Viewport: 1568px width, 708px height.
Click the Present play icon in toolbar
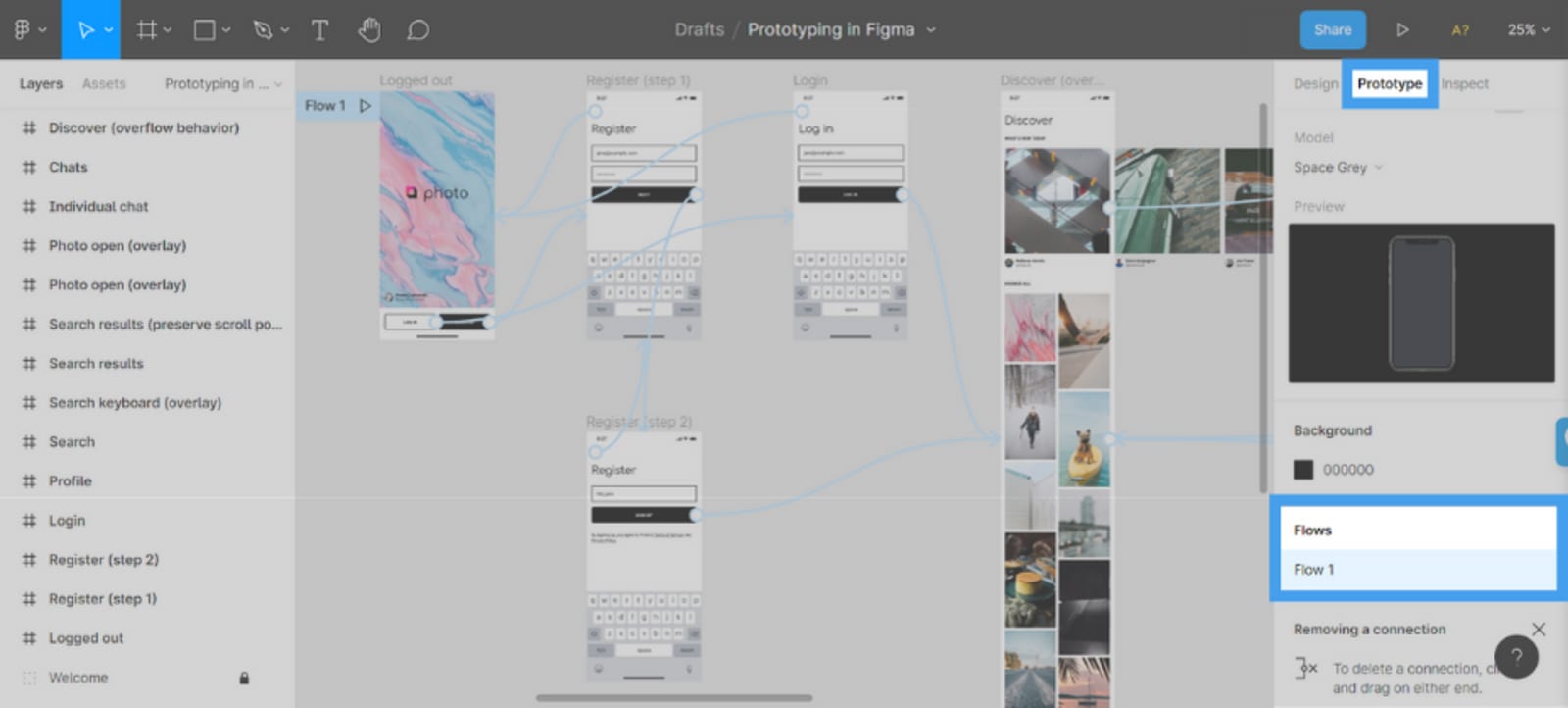[x=1402, y=29]
